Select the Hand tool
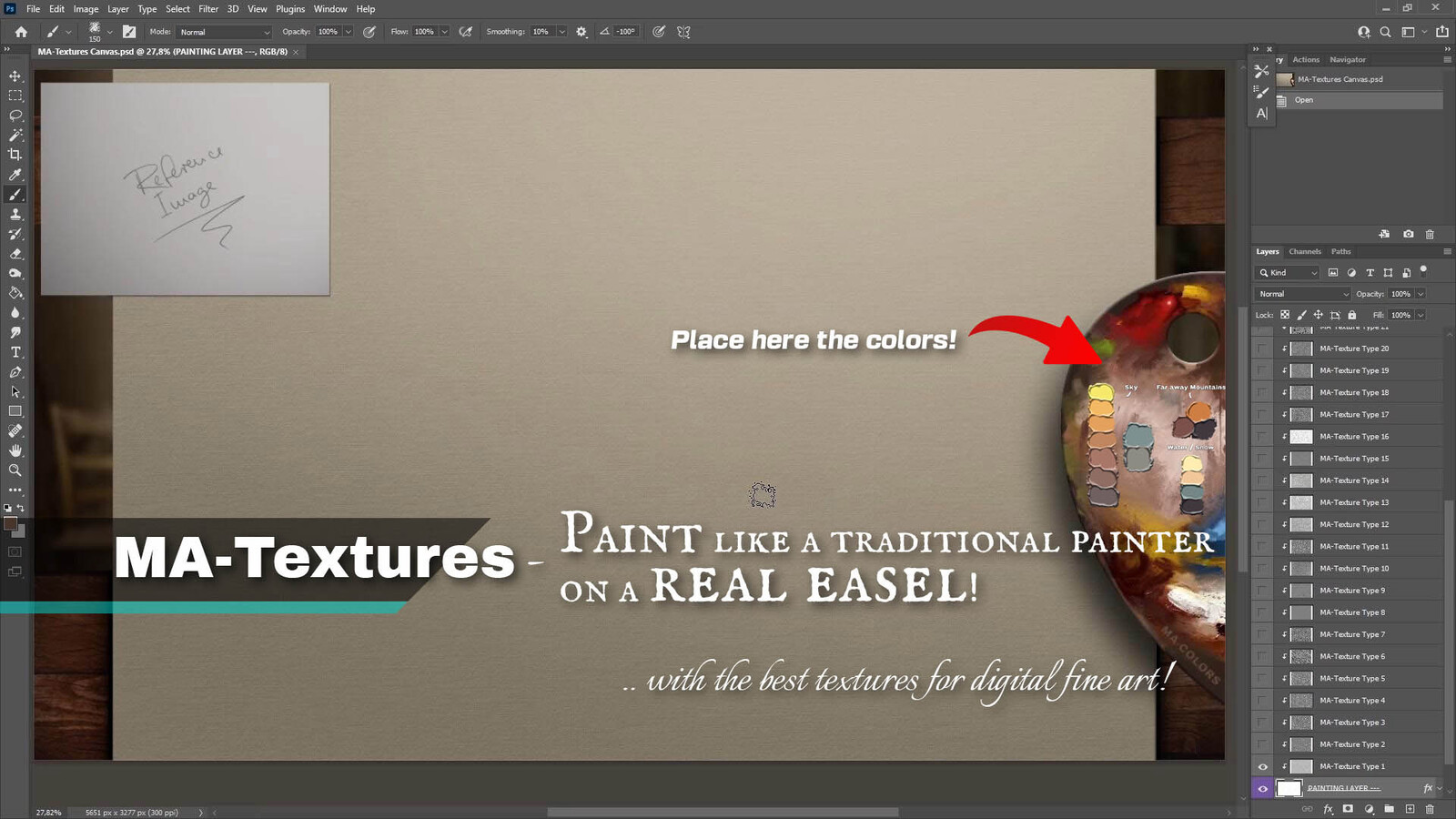 [15, 450]
